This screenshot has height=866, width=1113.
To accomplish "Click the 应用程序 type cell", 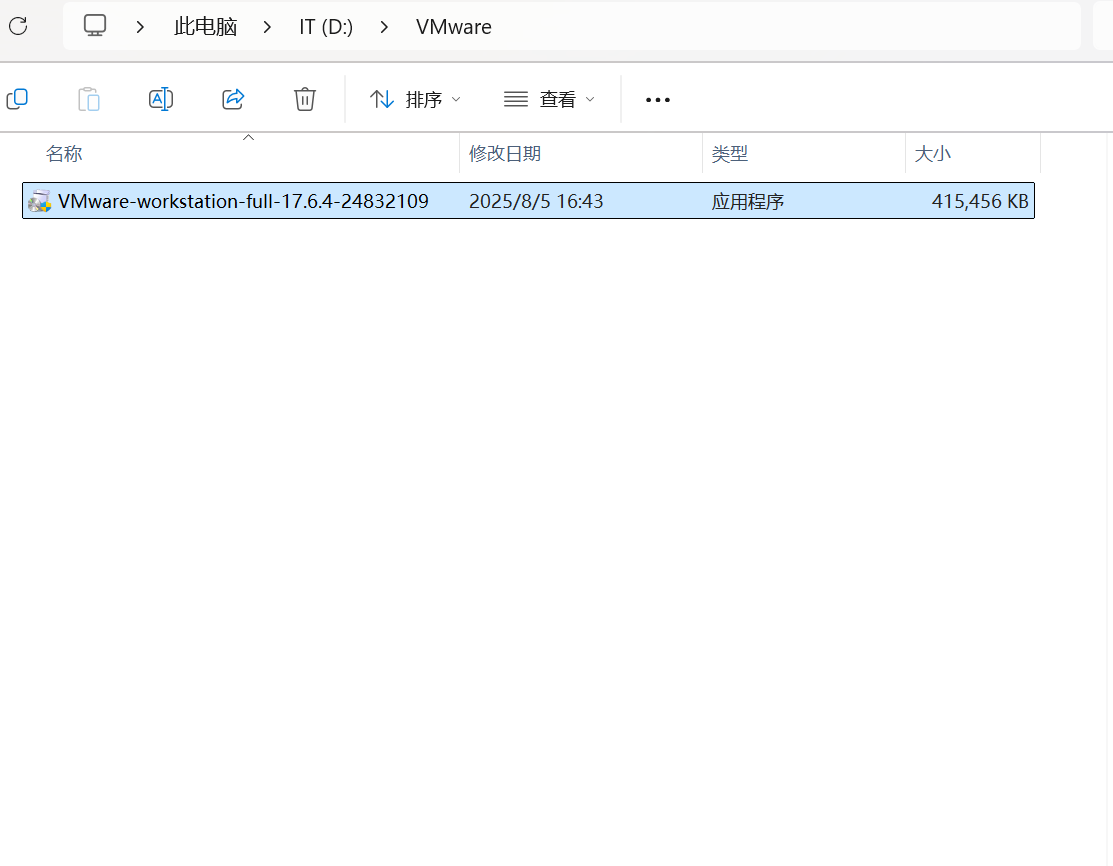I will pos(747,202).
